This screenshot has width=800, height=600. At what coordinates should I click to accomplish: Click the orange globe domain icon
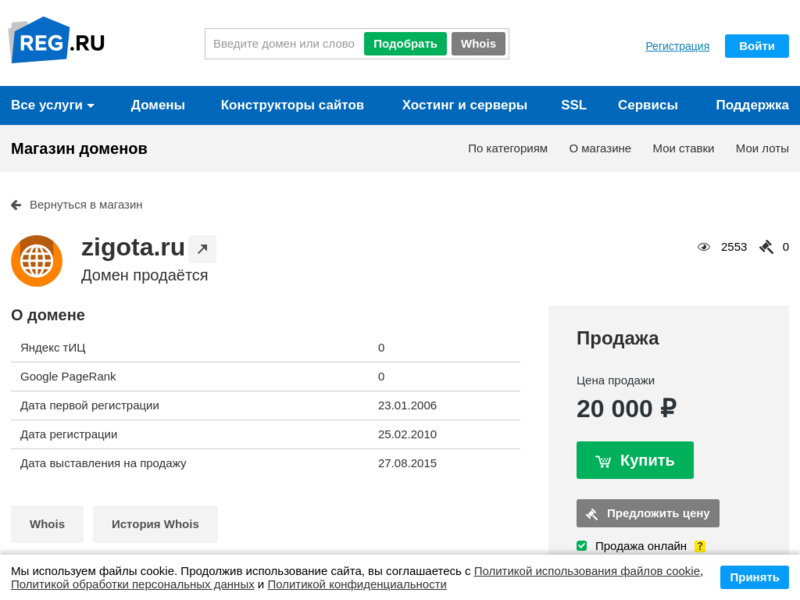tap(37, 261)
